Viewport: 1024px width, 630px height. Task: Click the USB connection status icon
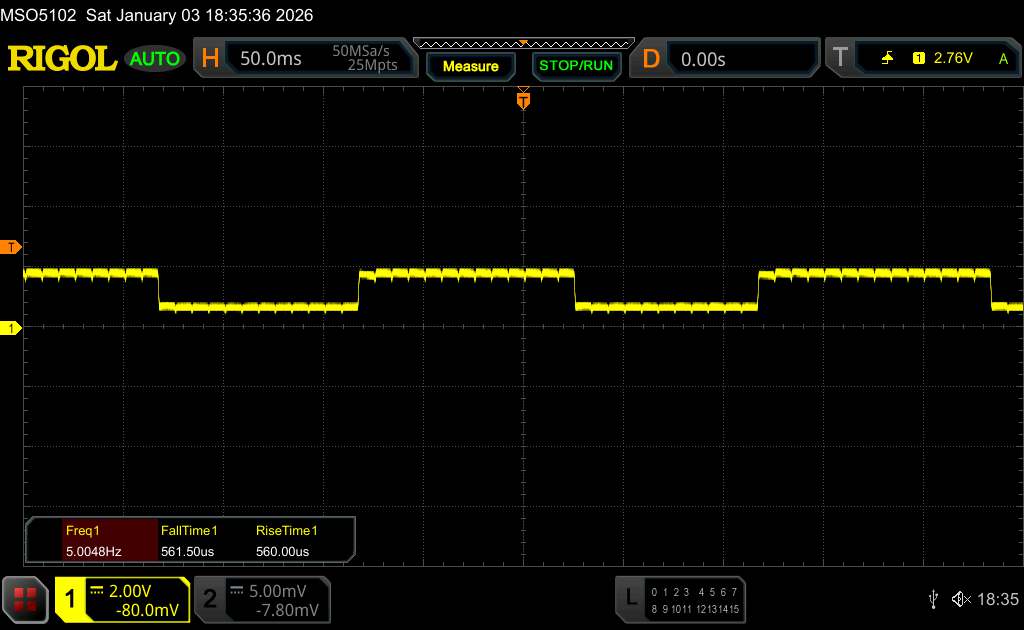(x=933, y=599)
